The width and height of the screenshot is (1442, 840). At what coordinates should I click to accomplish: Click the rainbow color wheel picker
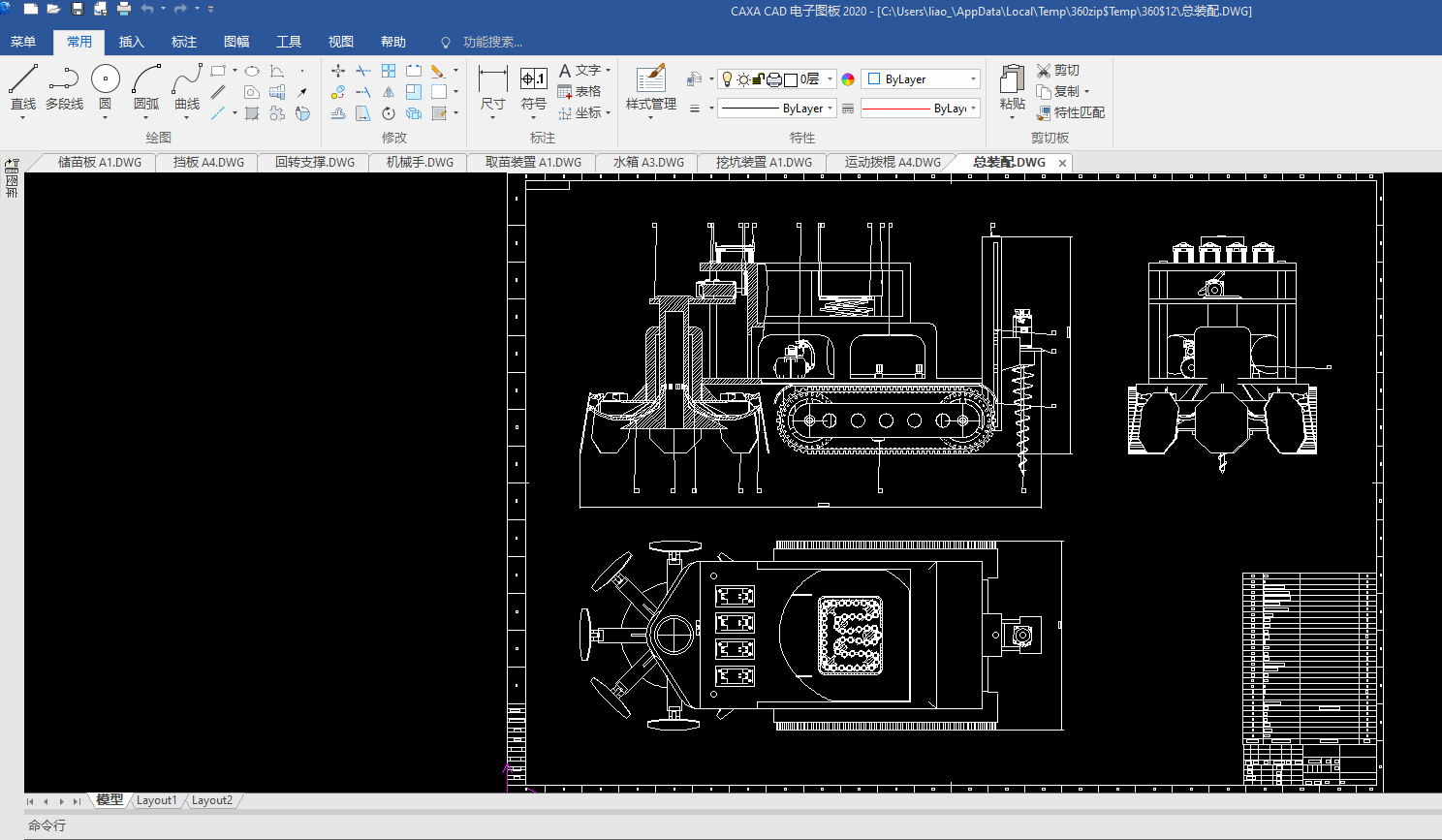click(x=848, y=79)
